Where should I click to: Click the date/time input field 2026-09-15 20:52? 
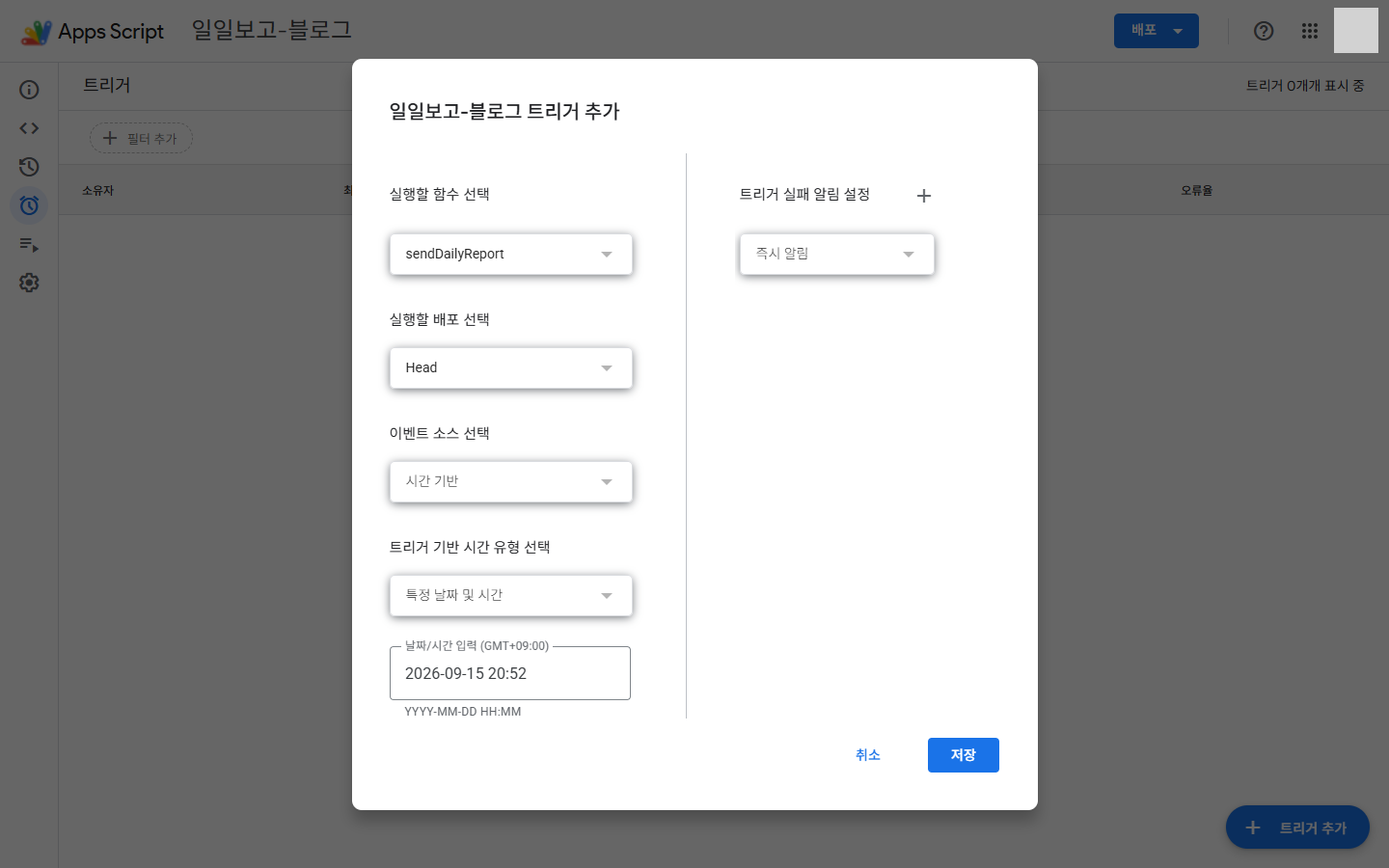510,673
